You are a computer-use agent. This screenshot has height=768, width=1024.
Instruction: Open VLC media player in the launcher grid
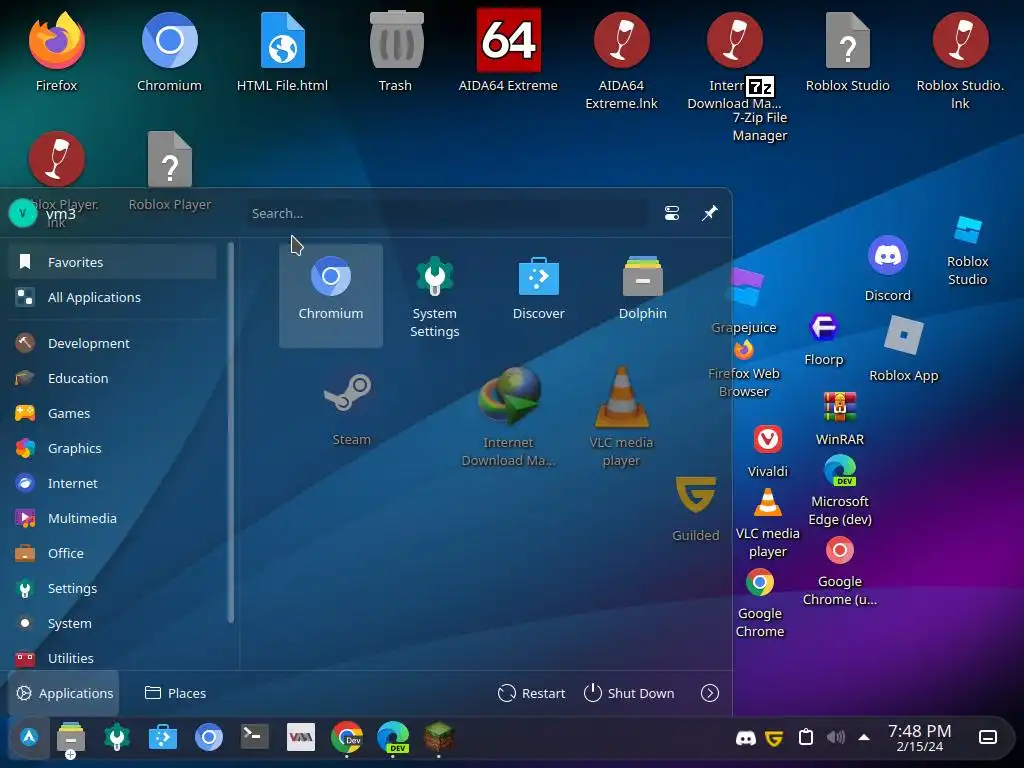[621, 417]
